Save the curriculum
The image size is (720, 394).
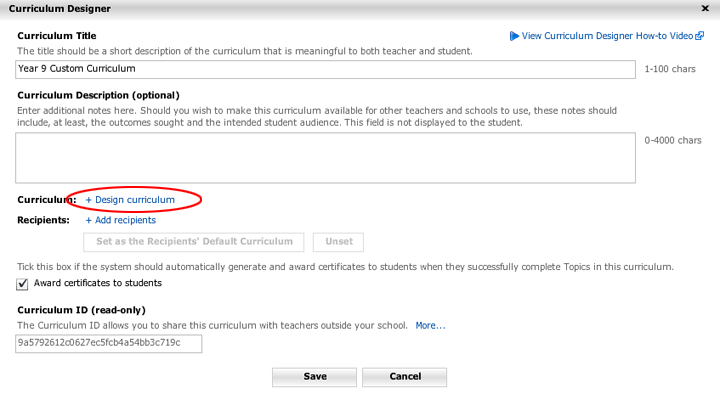pos(315,377)
